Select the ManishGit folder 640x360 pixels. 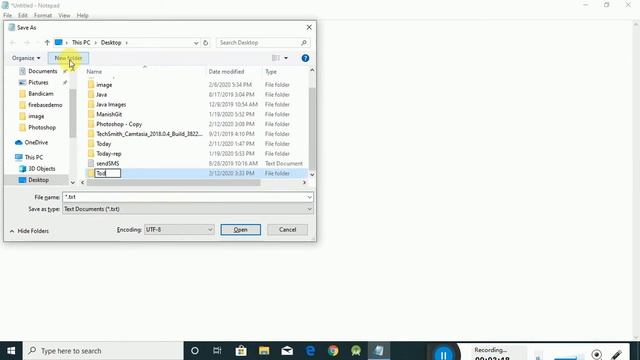point(109,114)
